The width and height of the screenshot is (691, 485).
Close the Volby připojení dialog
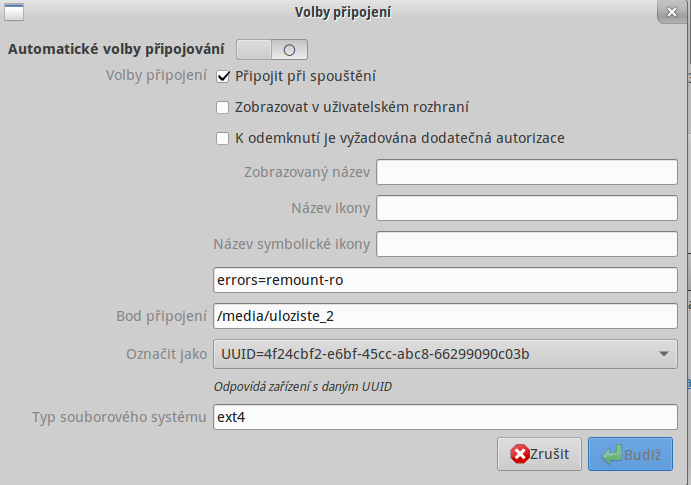click(672, 12)
